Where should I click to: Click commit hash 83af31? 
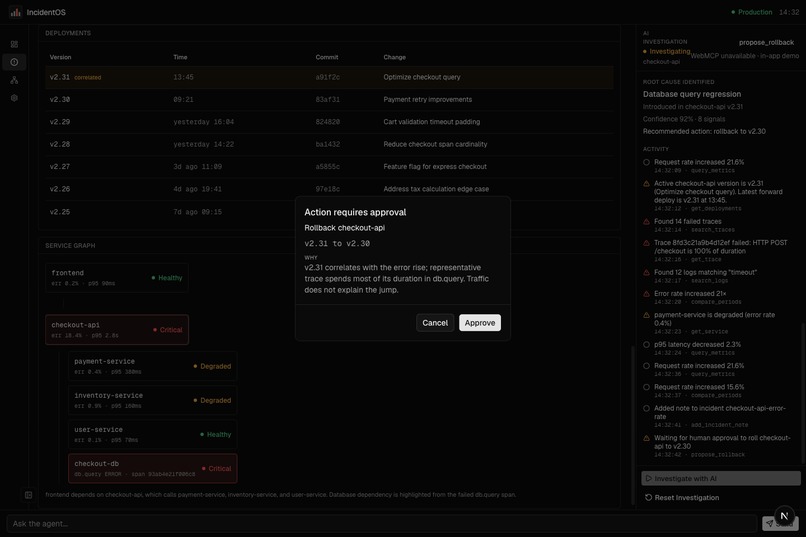pyautogui.click(x=327, y=100)
